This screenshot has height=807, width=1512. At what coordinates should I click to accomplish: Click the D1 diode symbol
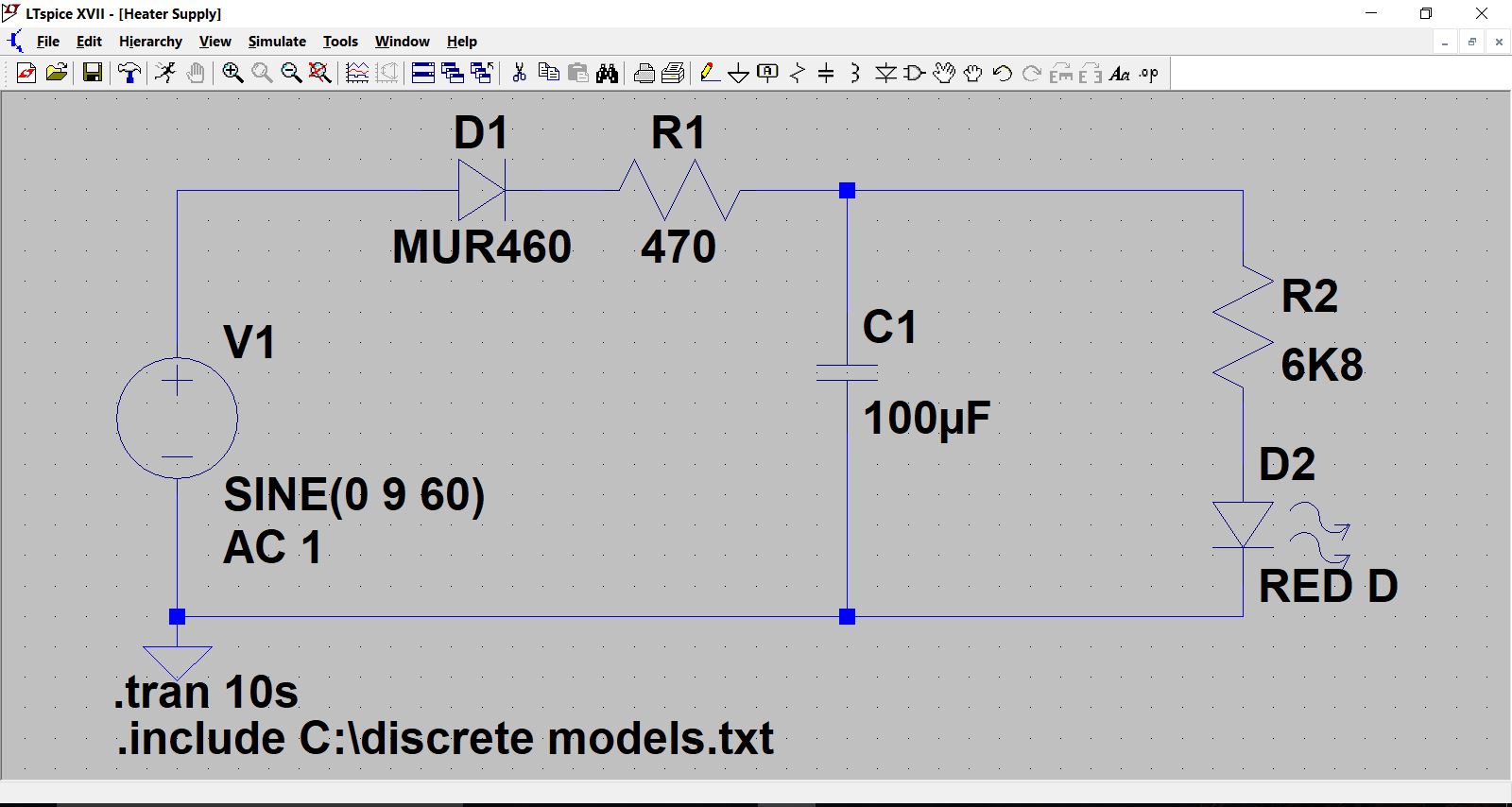click(x=482, y=190)
